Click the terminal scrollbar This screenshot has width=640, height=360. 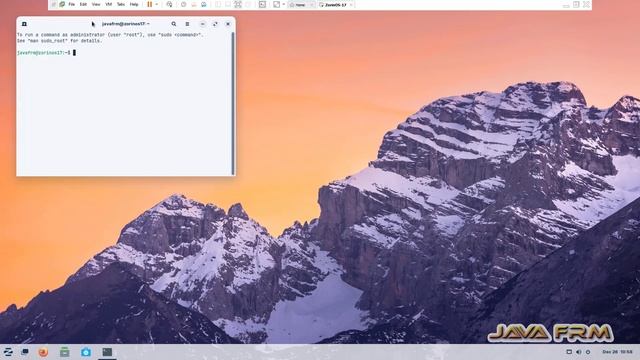[x=233, y=103]
